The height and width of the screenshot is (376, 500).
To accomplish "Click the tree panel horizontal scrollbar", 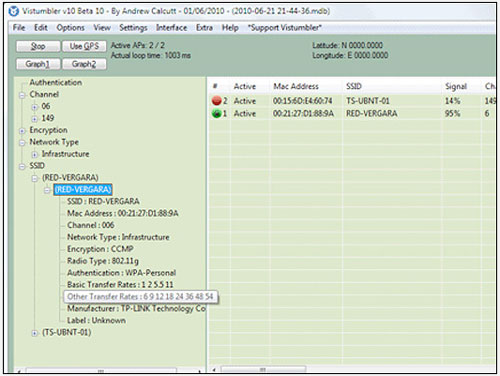I will (101, 370).
